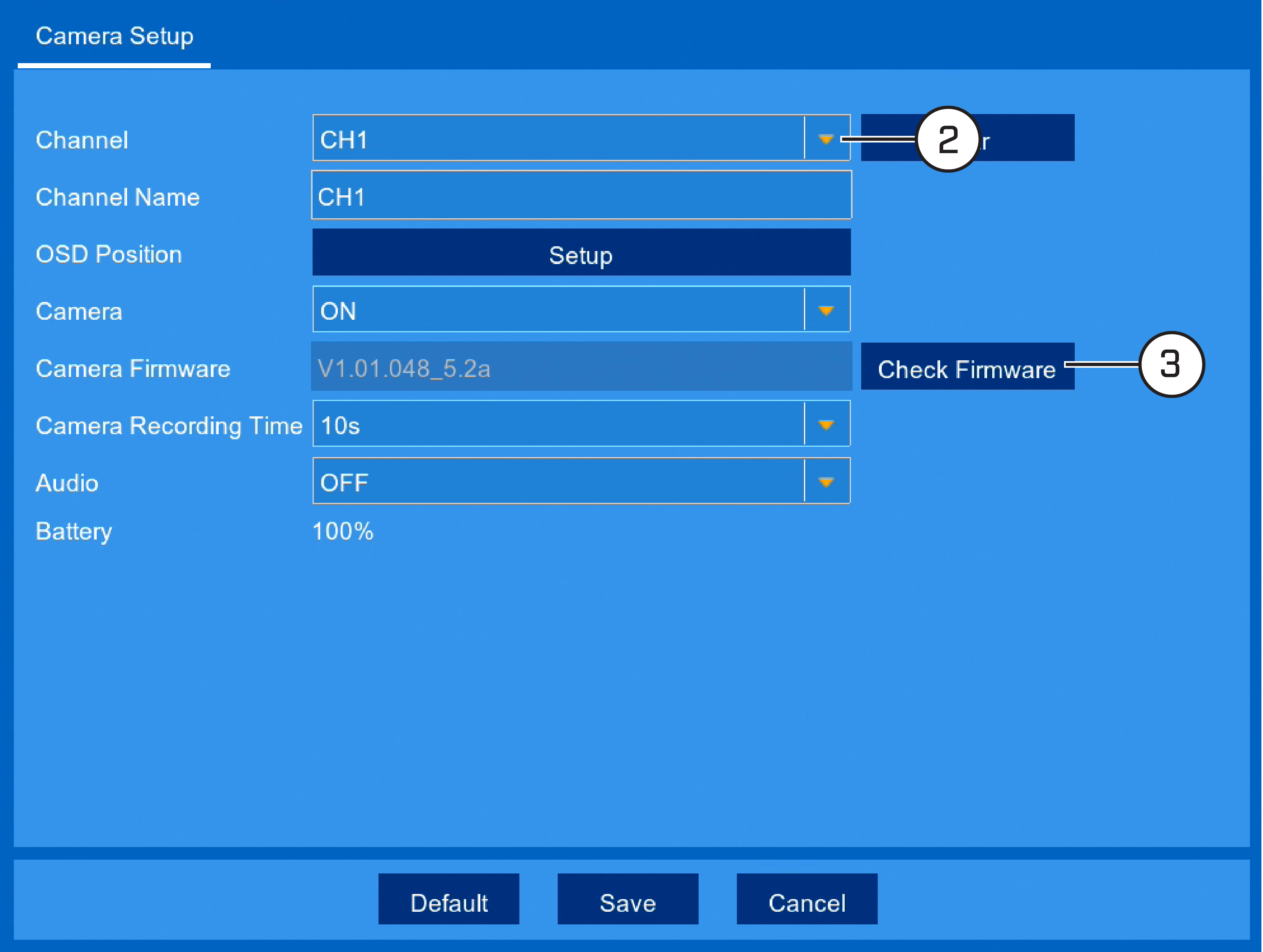Click the OSD Position label
This screenshot has height=952, width=1263.
point(109,255)
